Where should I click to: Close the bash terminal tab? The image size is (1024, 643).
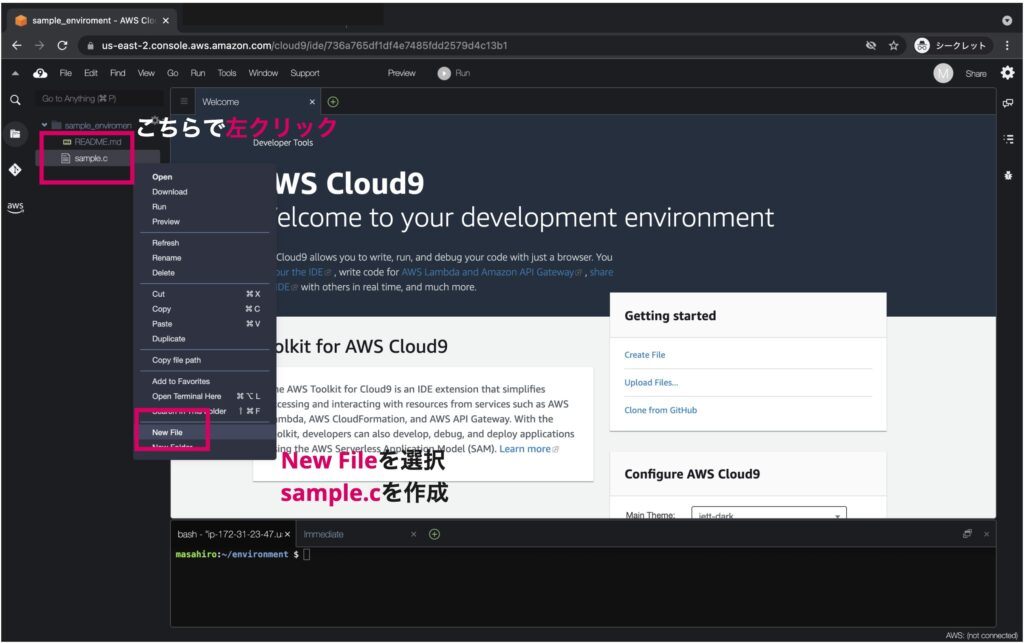[287, 534]
